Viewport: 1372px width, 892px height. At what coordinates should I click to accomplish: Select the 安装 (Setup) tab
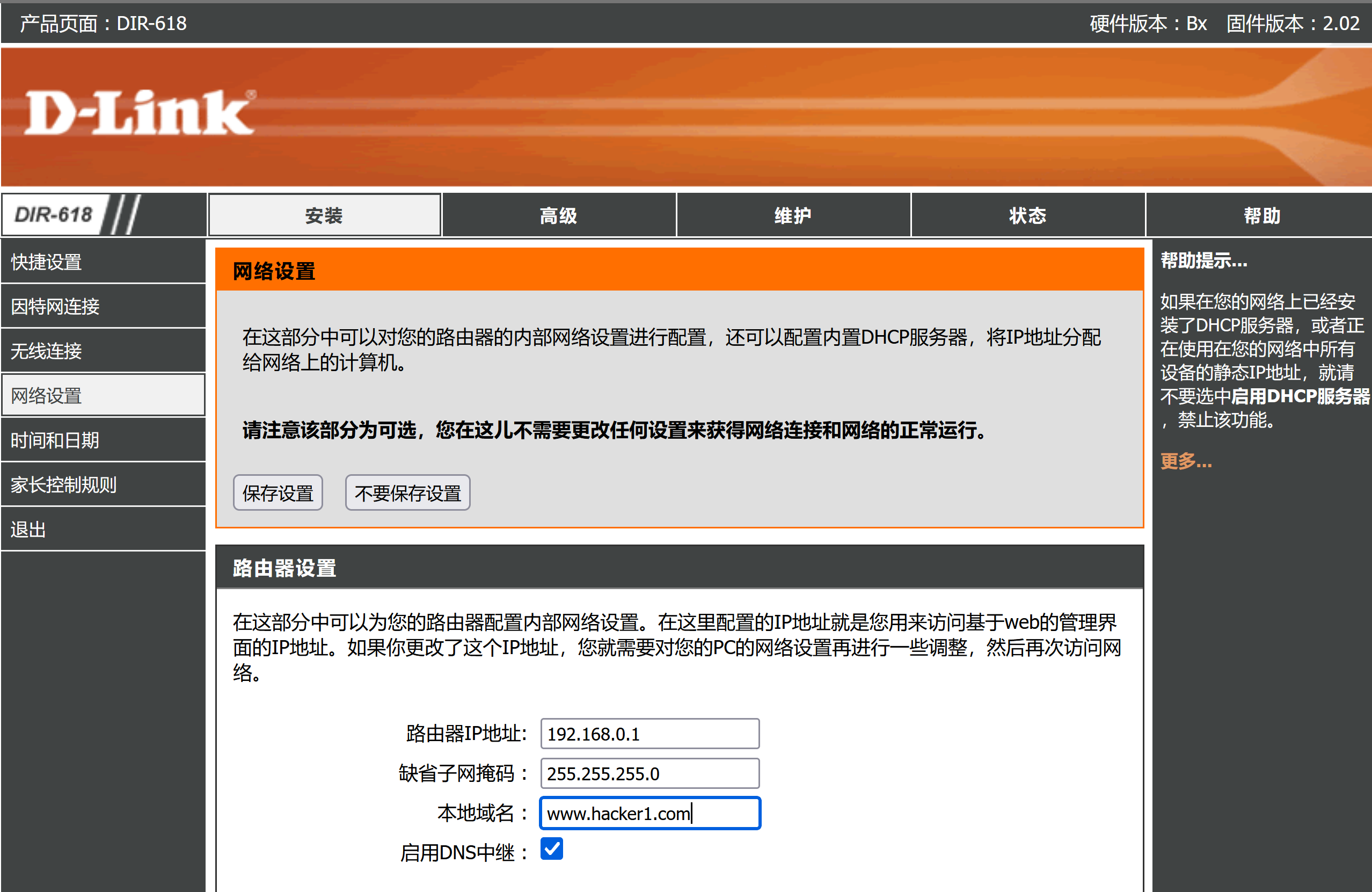pos(324,216)
